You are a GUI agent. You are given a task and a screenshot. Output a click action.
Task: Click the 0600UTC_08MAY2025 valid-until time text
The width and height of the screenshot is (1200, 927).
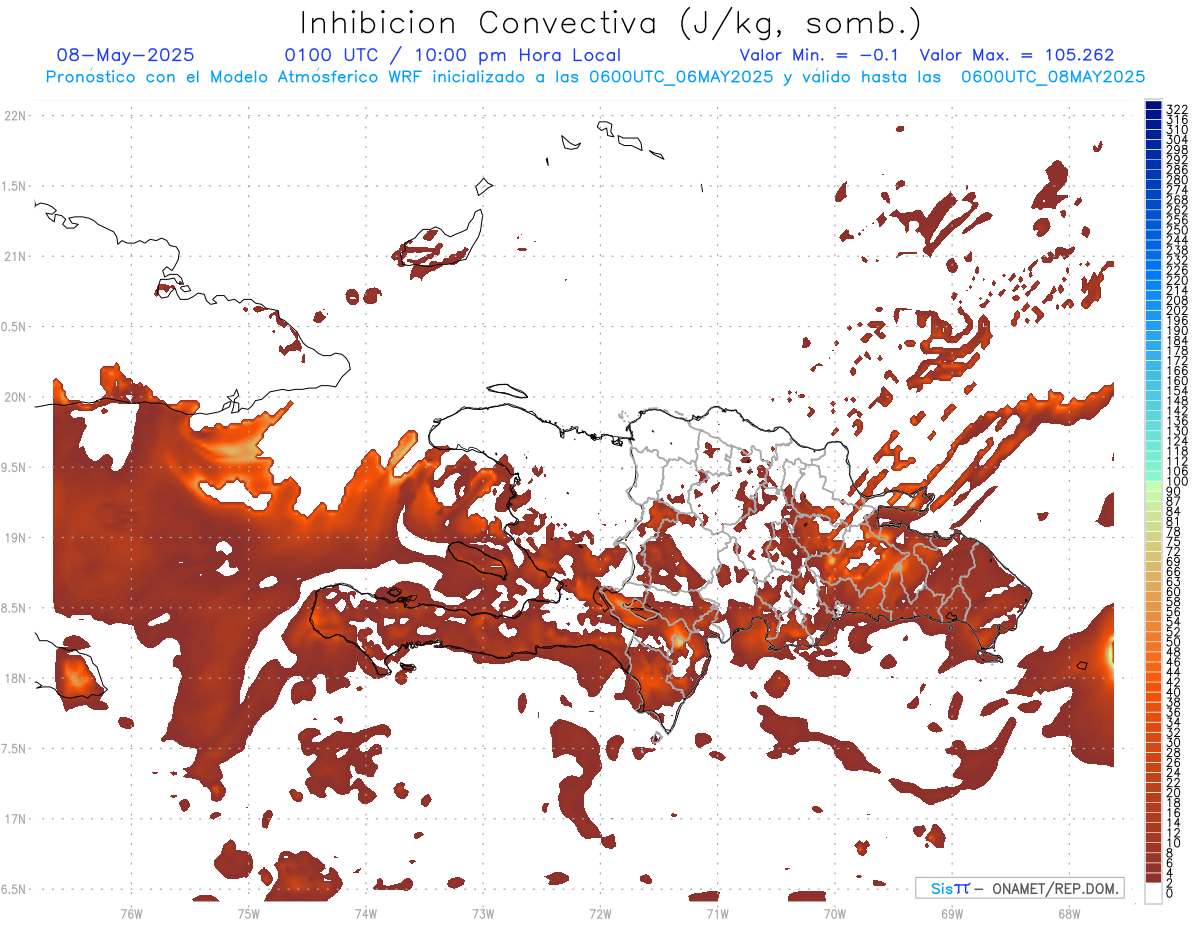1053,77
